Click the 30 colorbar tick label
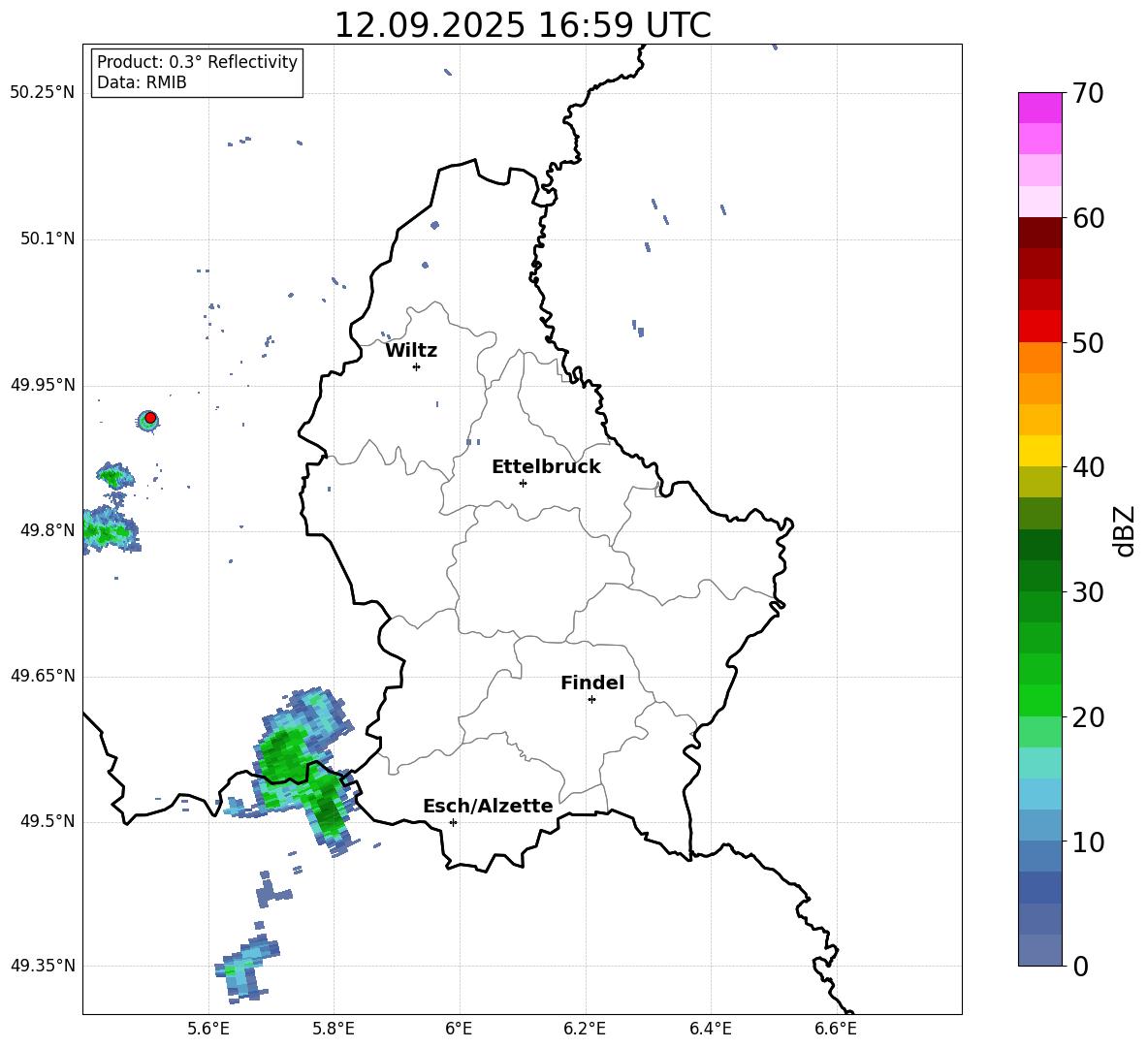1148x1048 pixels. [1088, 592]
